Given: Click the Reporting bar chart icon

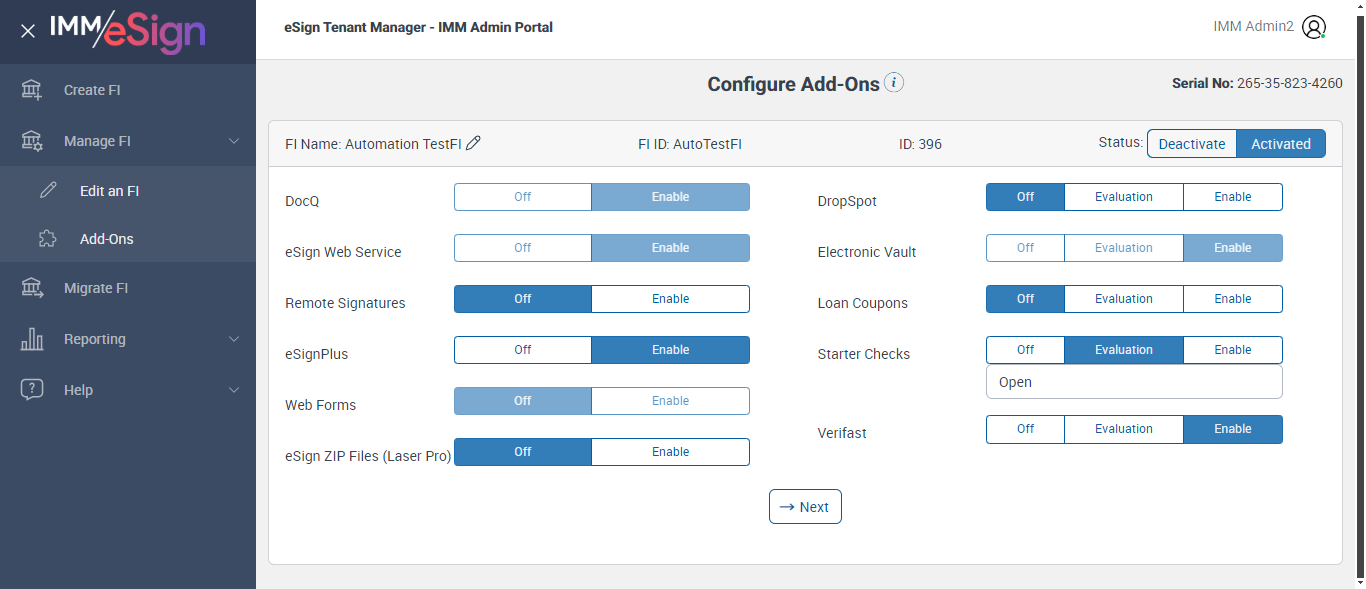Looking at the screenshot, I should (32, 339).
